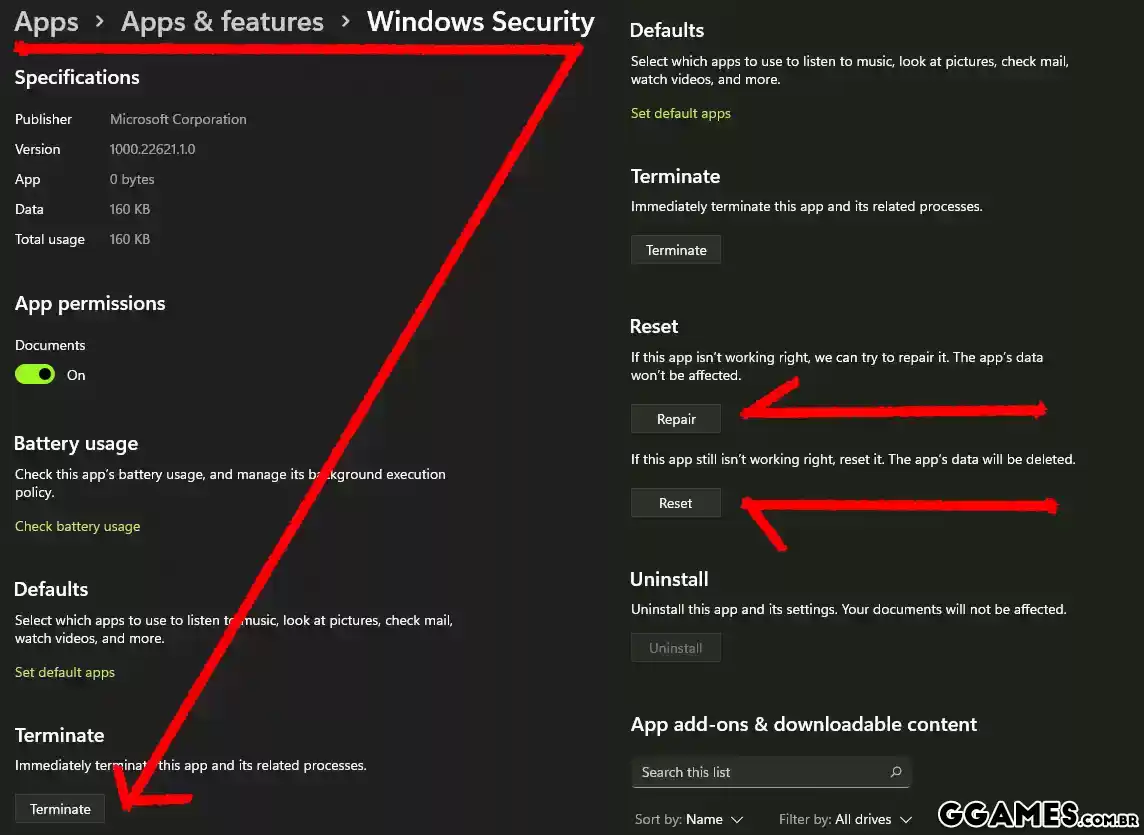Select the Windows Security breadcrumb title
The image size is (1144, 835).
tap(480, 22)
